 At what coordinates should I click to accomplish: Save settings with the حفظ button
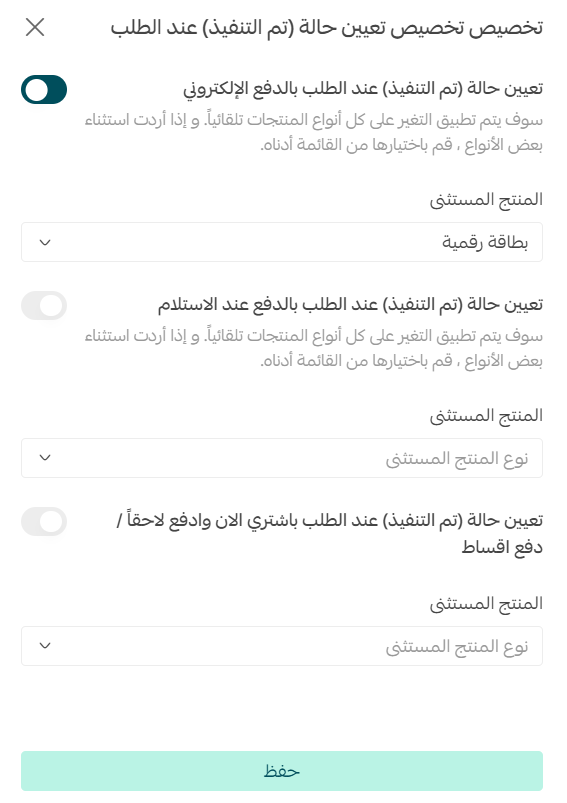tap(282, 771)
